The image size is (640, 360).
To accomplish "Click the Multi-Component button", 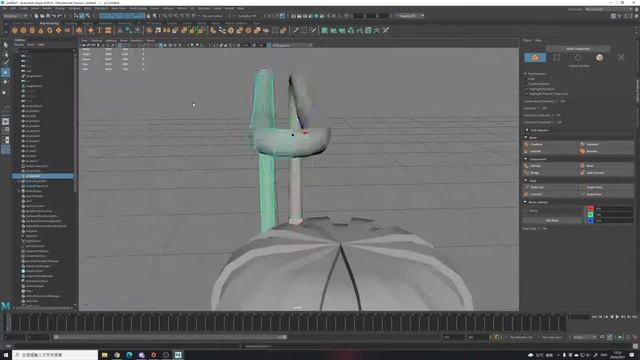I will tap(578, 49).
